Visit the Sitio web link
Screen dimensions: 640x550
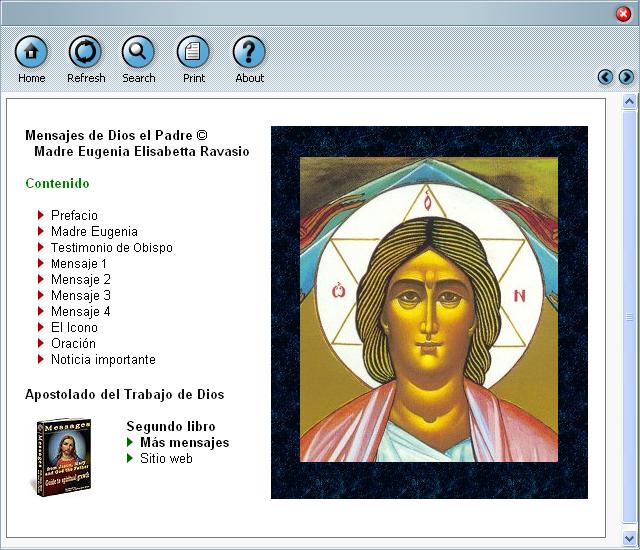click(x=166, y=458)
